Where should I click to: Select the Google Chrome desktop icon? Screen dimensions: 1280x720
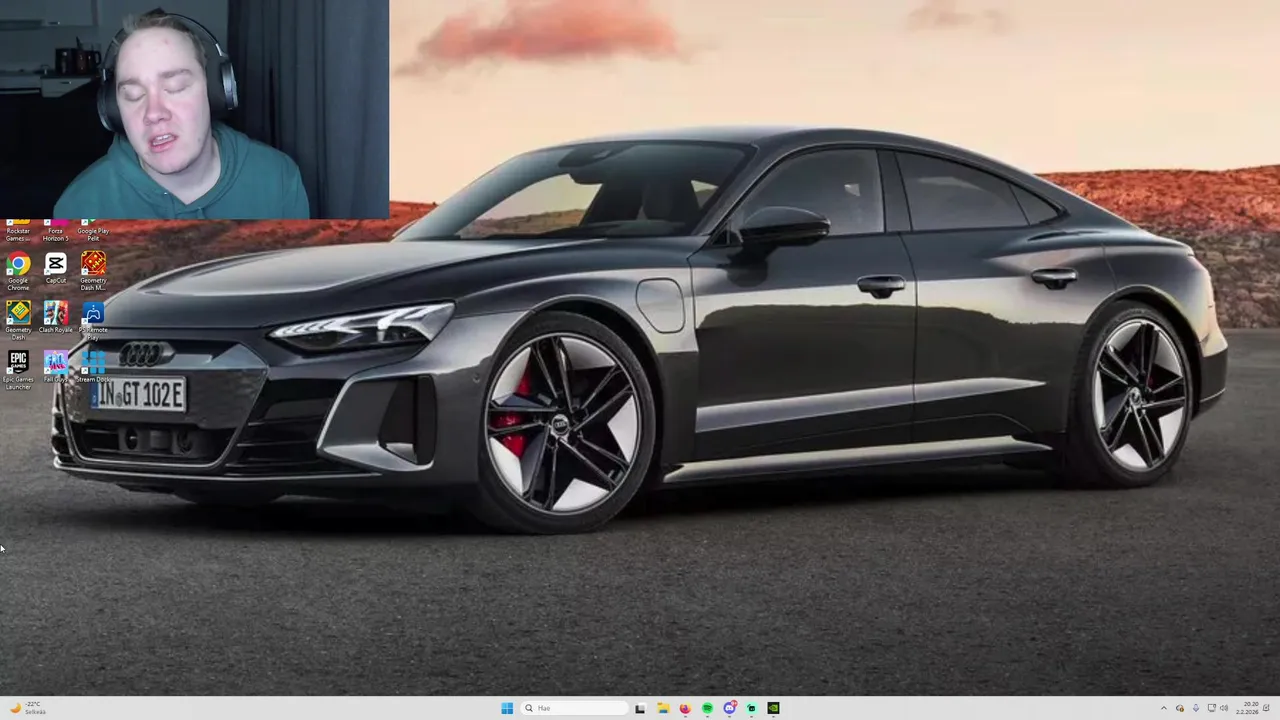click(18, 271)
